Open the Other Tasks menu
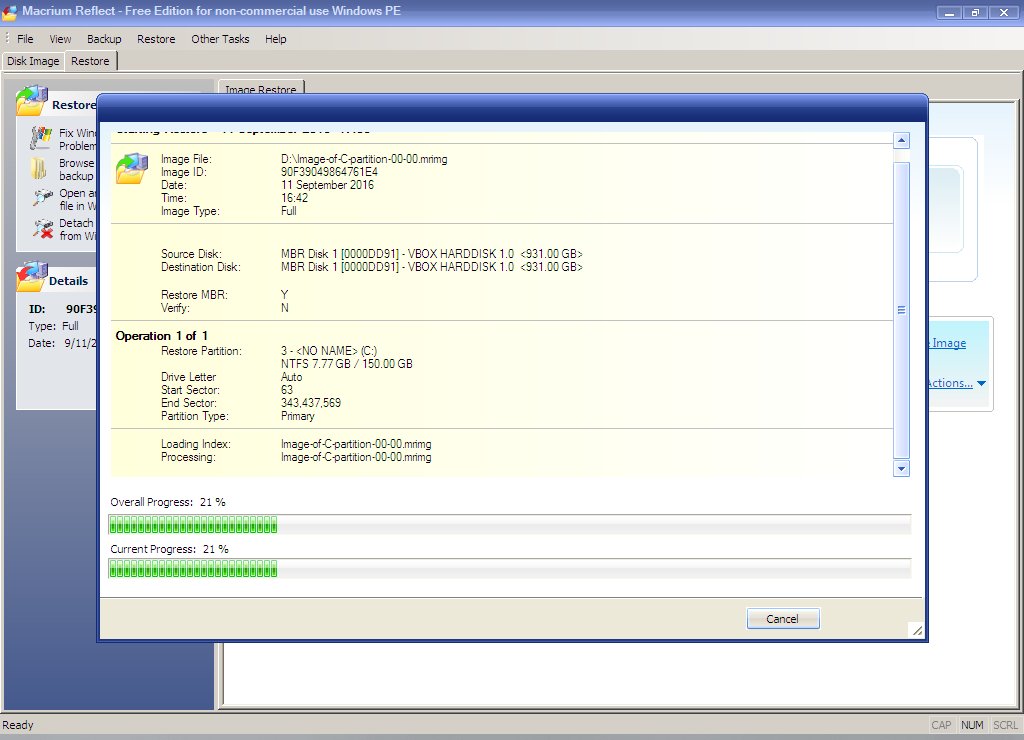Screen dimensions: 1024x740 tap(219, 39)
